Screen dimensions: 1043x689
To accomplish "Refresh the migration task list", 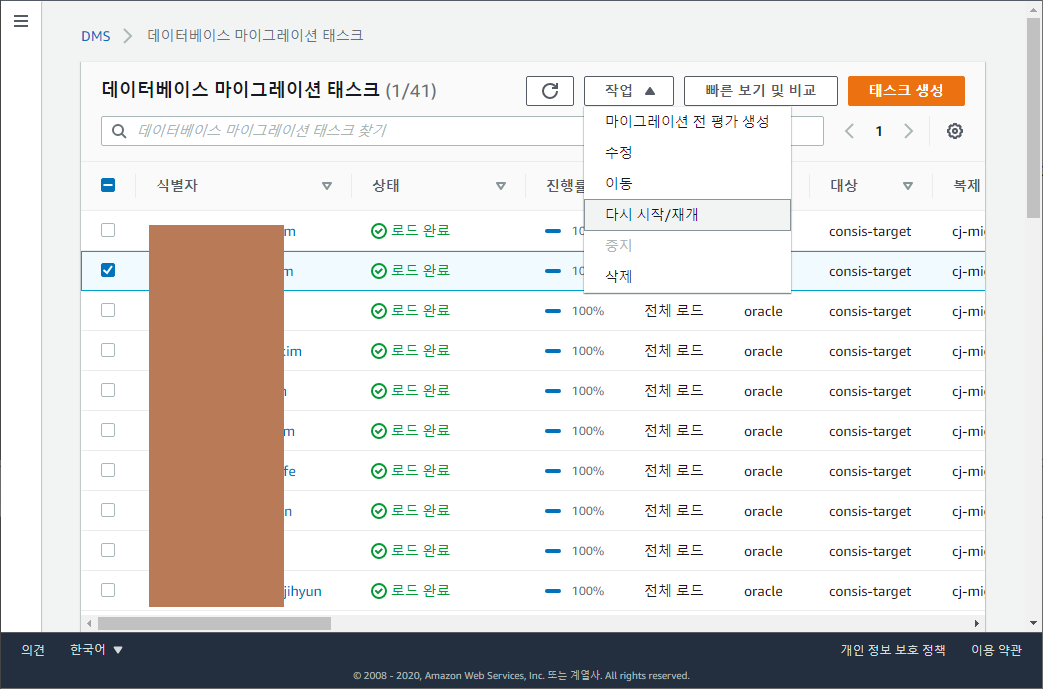I will (549, 90).
